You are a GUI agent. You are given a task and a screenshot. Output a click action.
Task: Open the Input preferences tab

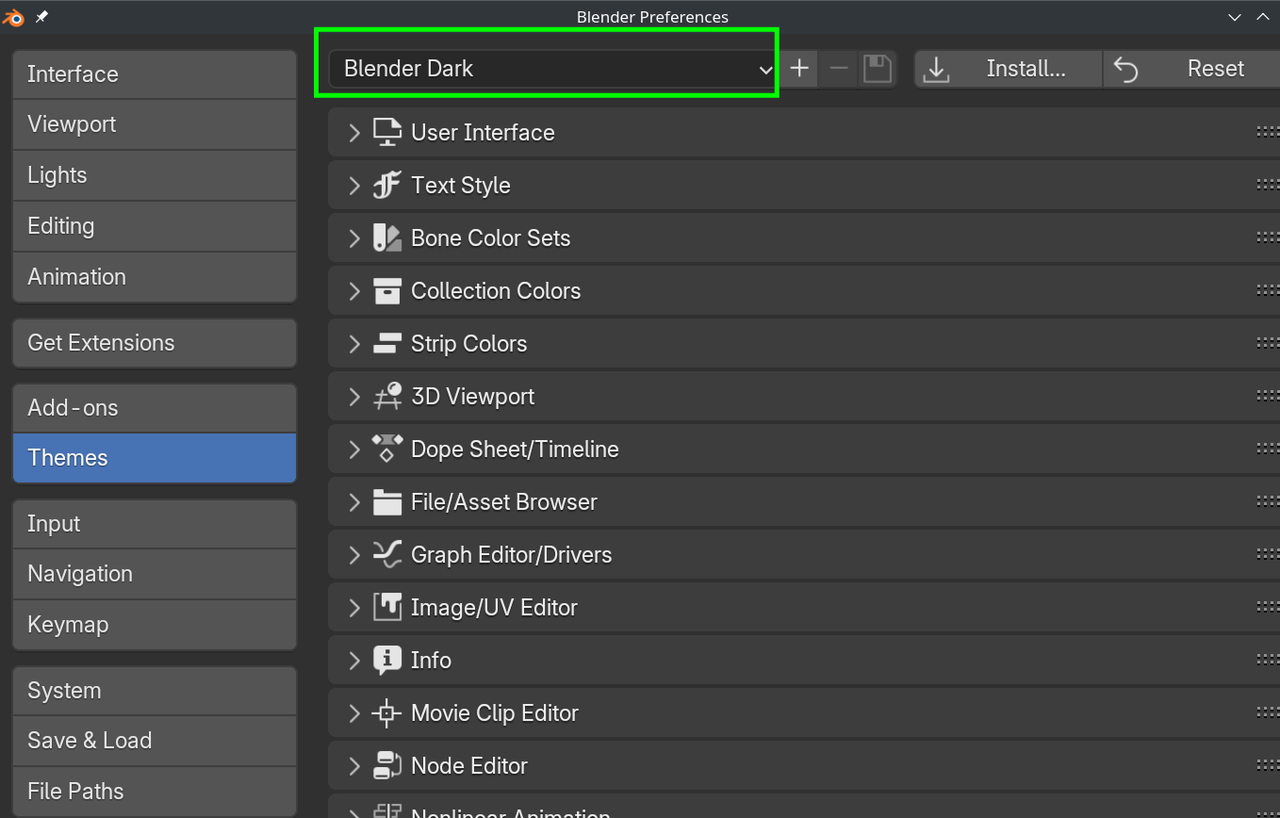155,524
